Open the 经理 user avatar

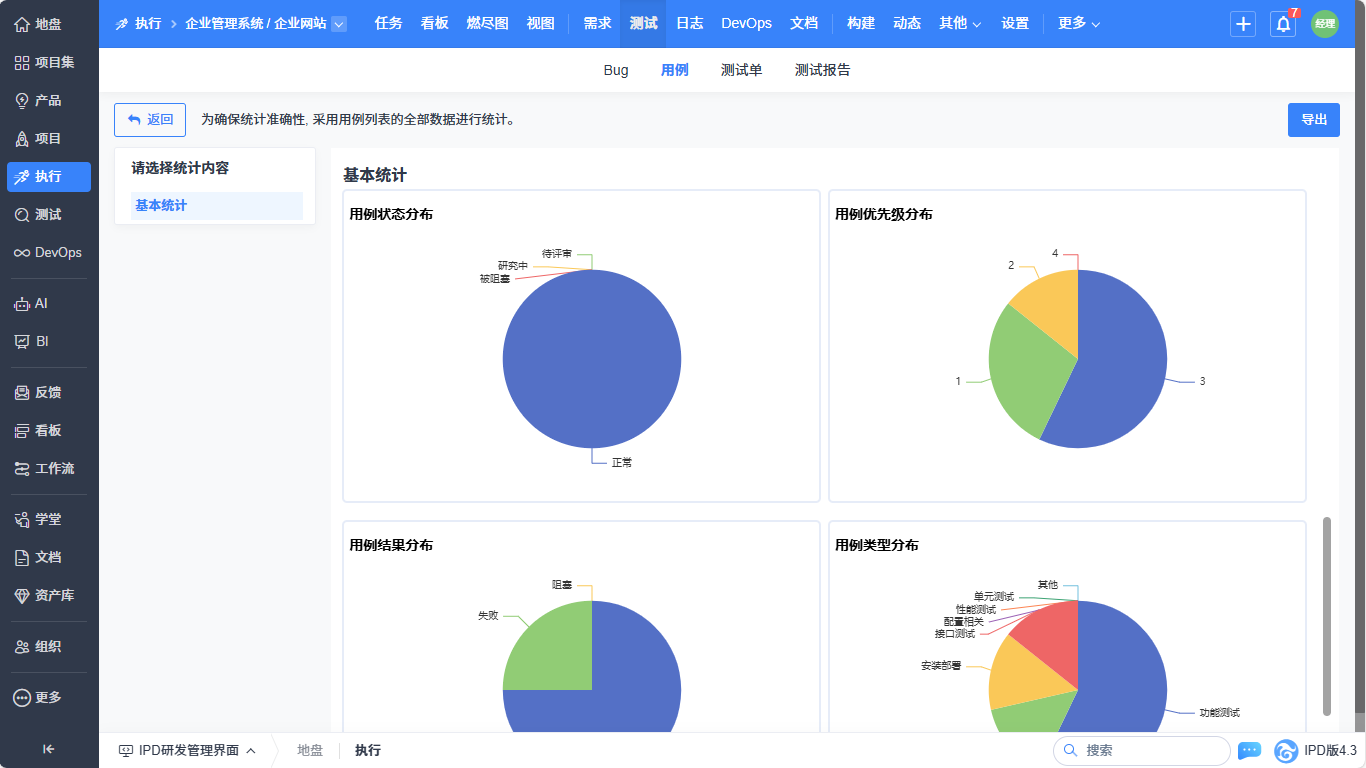[x=1325, y=24]
